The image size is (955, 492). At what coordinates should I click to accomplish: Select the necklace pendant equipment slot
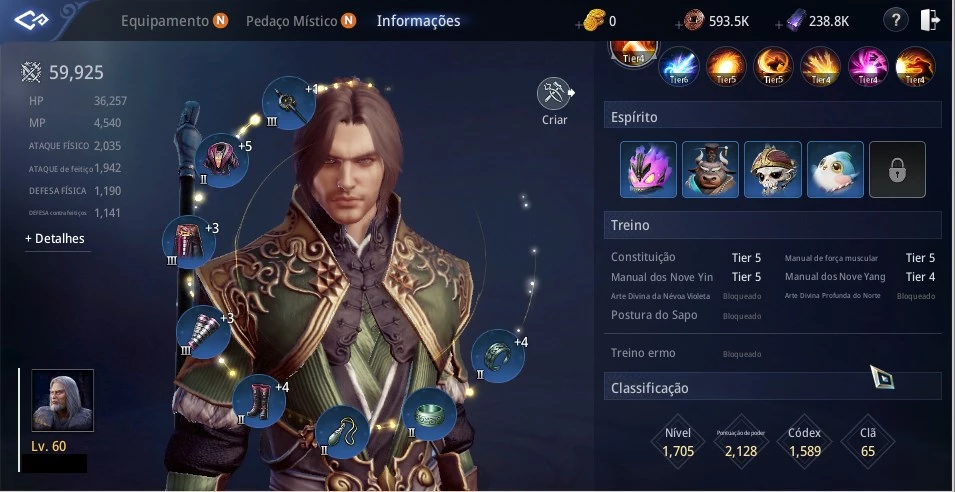(342, 432)
